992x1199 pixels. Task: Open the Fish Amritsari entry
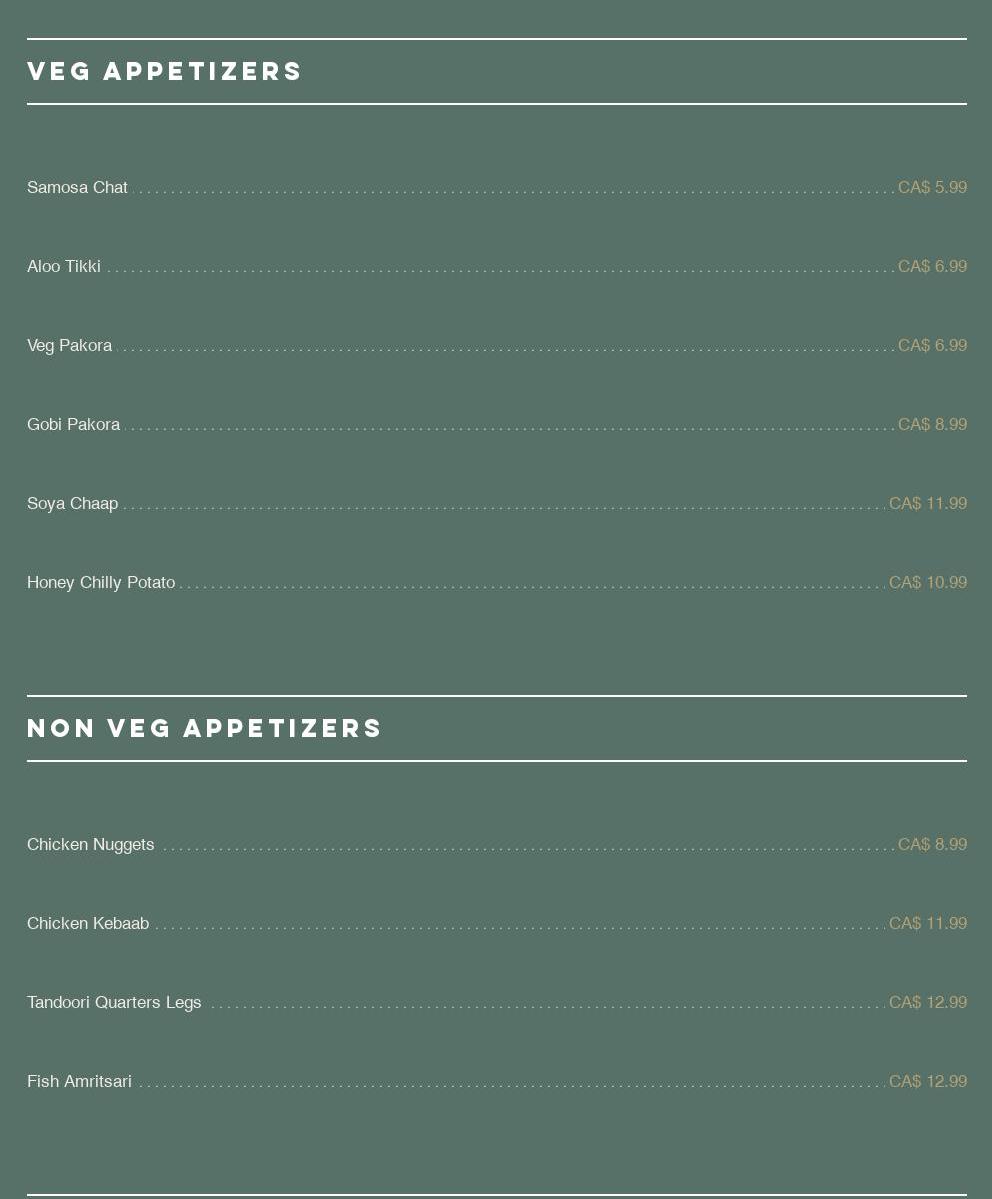[x=79, y=1082]
